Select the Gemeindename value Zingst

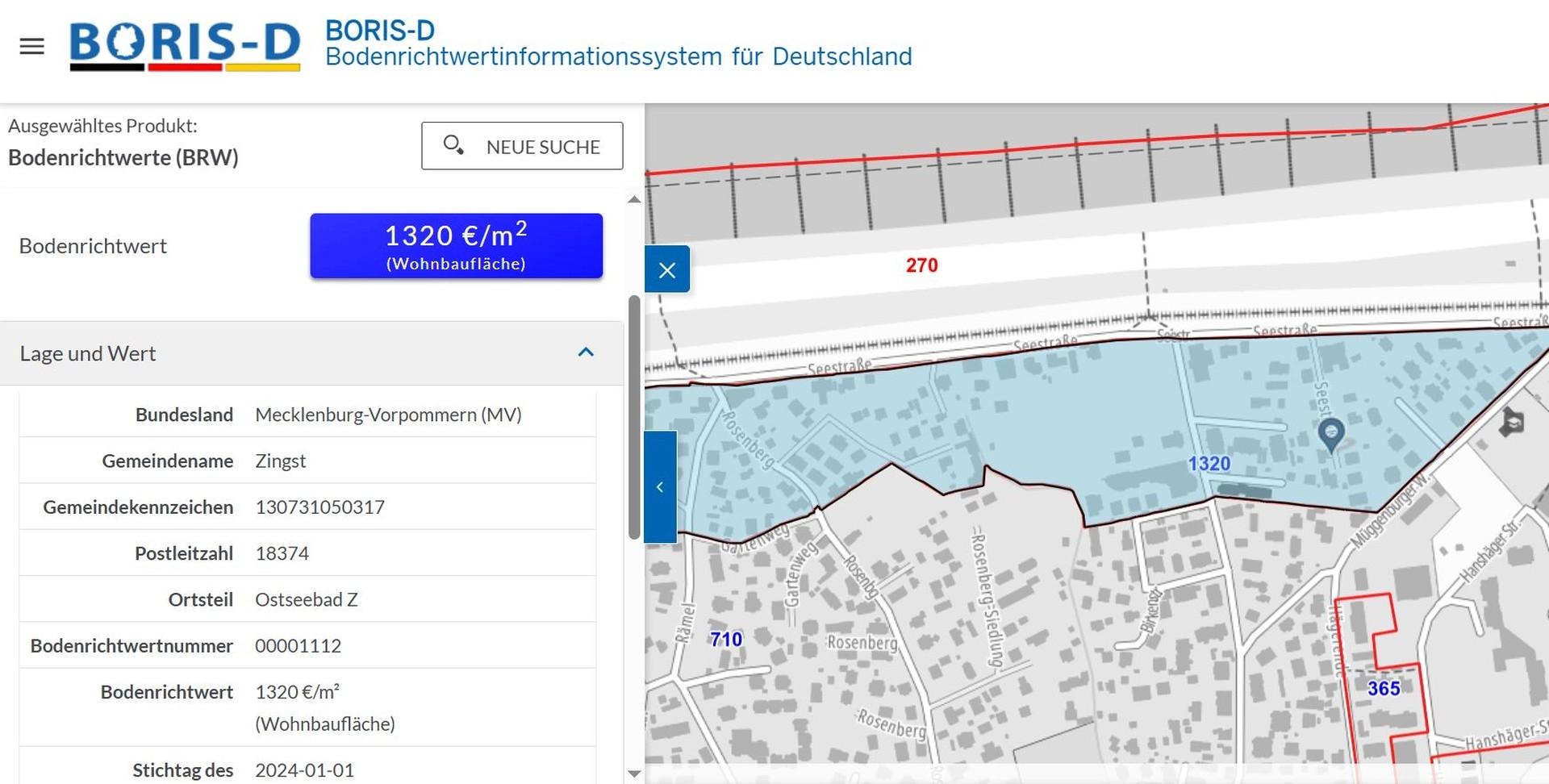tap(281, 461)
